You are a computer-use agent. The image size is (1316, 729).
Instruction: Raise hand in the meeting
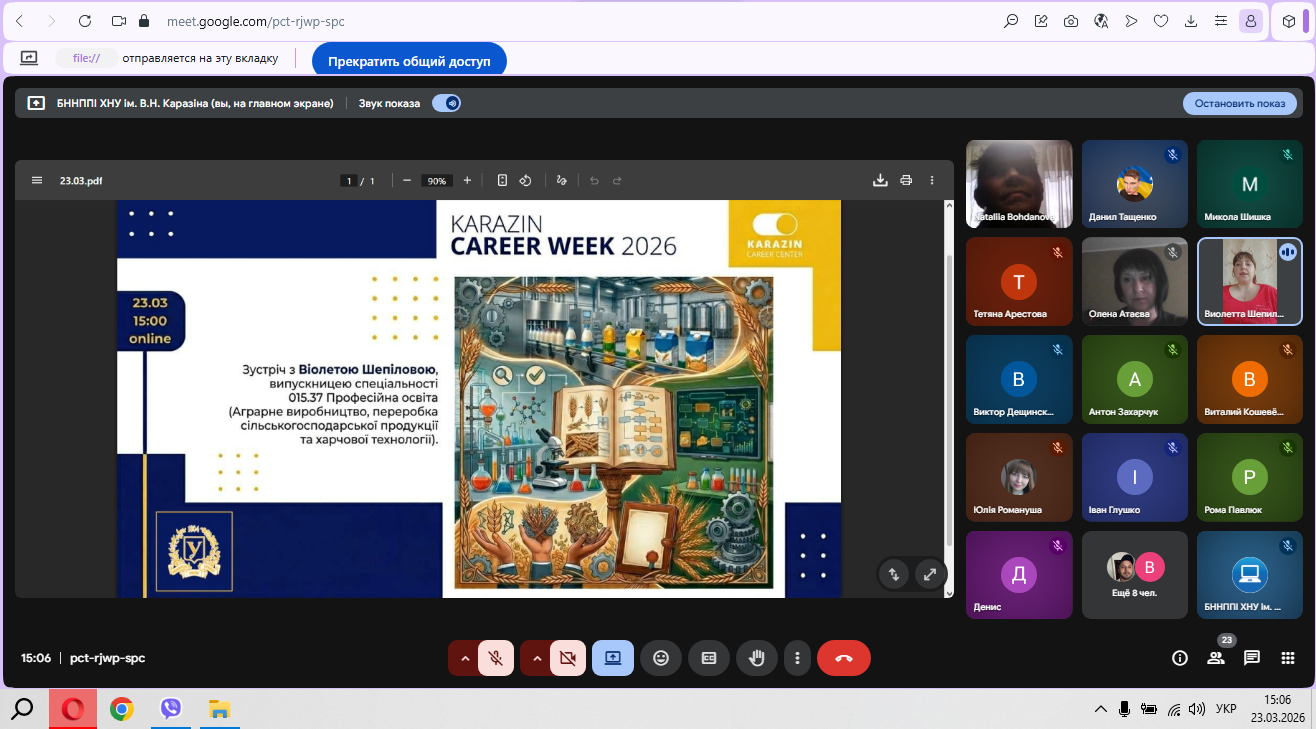[757, 658]
